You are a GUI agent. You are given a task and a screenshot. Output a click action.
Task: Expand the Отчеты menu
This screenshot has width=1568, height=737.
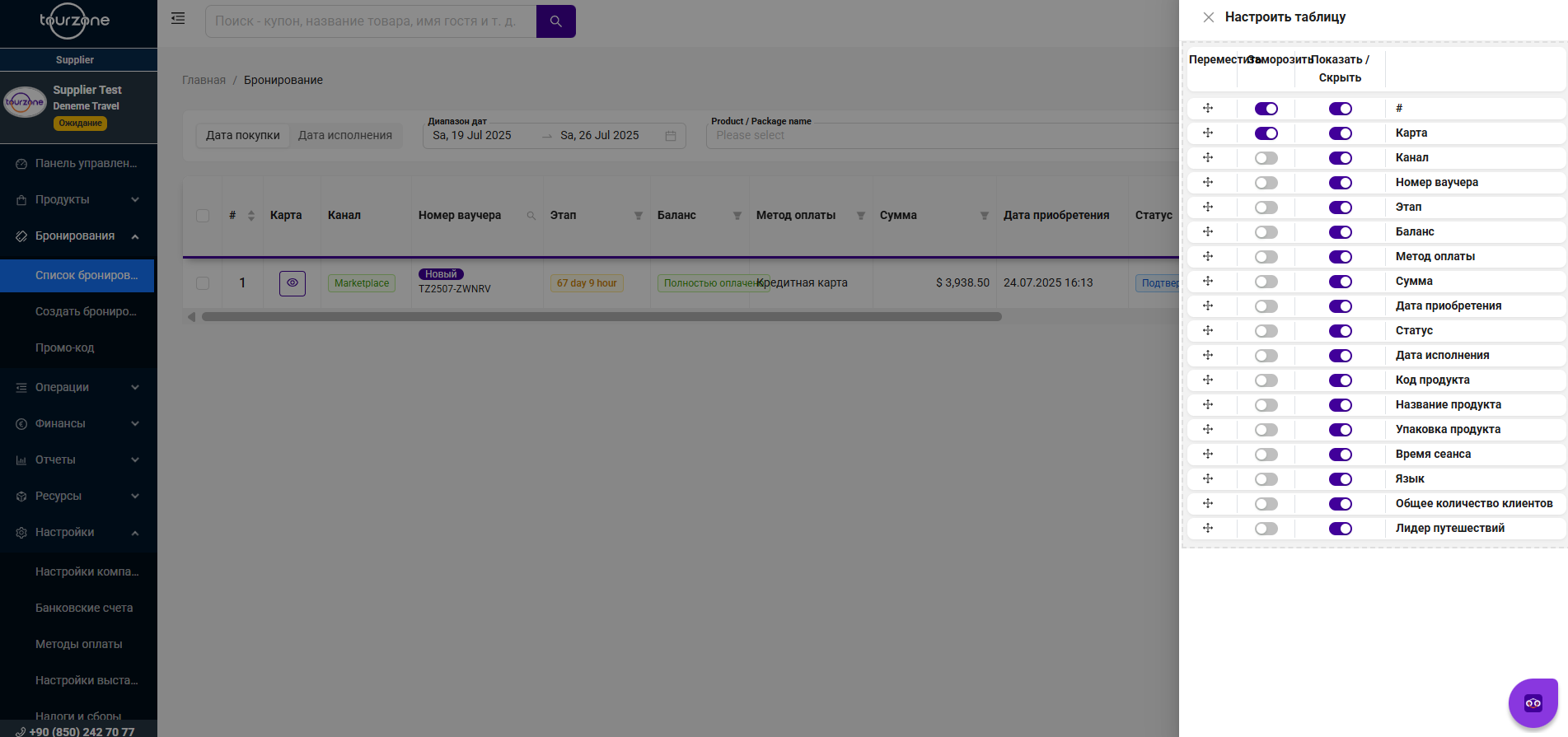[78, 459]
